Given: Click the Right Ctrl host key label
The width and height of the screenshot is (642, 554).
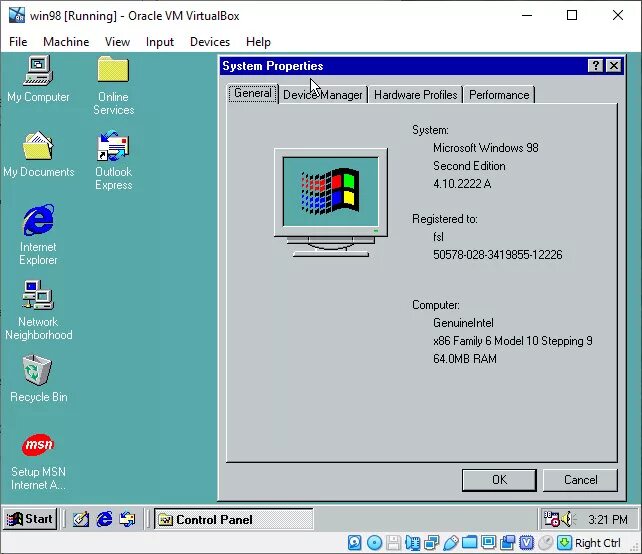Looking at the screenshot, I should (x=597, y=543).
